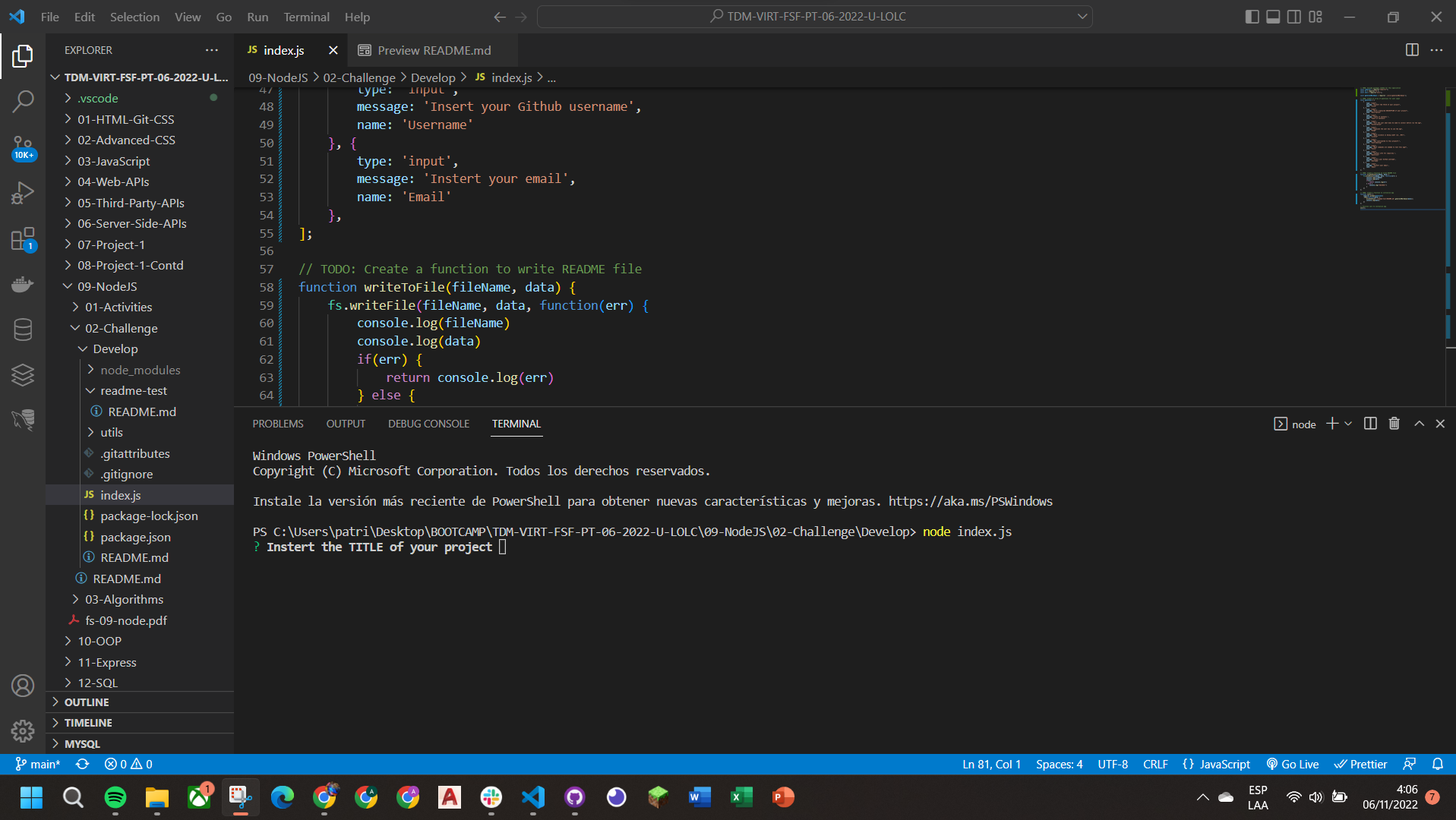This screenshot has height=820, width=1456.
Task: Open the Terminal menu
Action: tap(306, 17)
